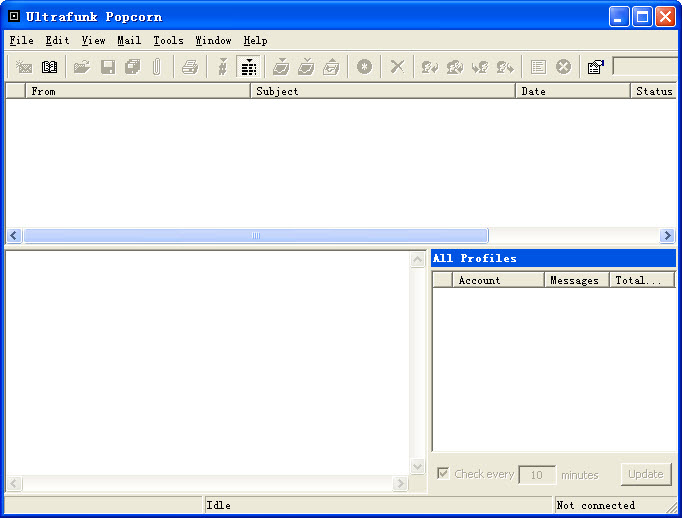Click the Total... column header
Image resolution: width=682 pixels, height=518 pixels.
tap(642, 280)
